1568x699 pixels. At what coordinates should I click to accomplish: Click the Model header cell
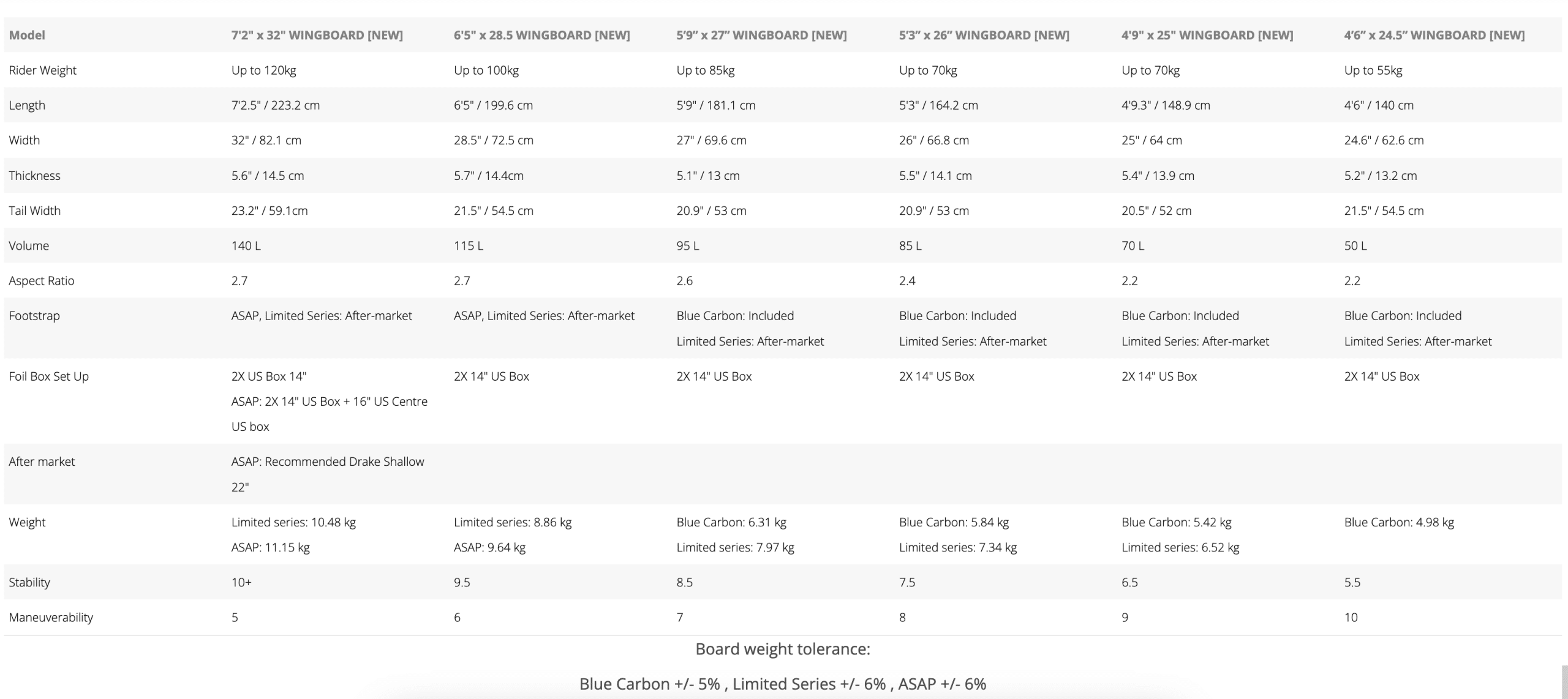[27, 35]
